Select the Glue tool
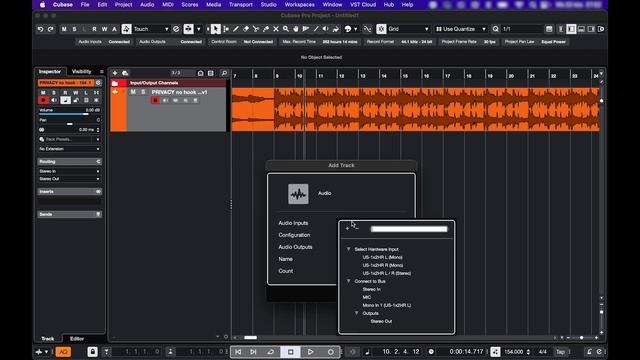Viewport: 640px width, 360px height. [x=266, y=29]
